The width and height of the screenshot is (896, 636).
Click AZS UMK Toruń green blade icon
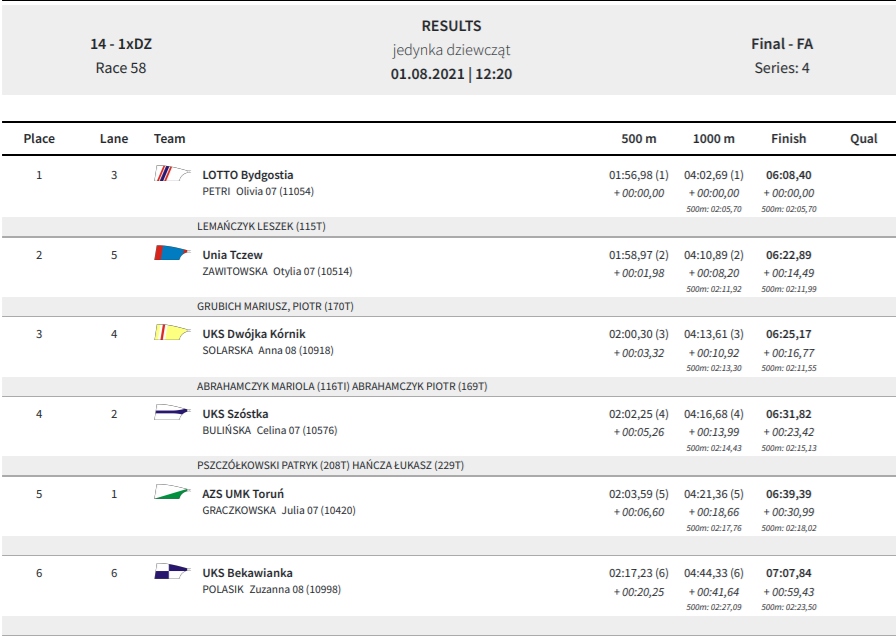coord(172,491)
